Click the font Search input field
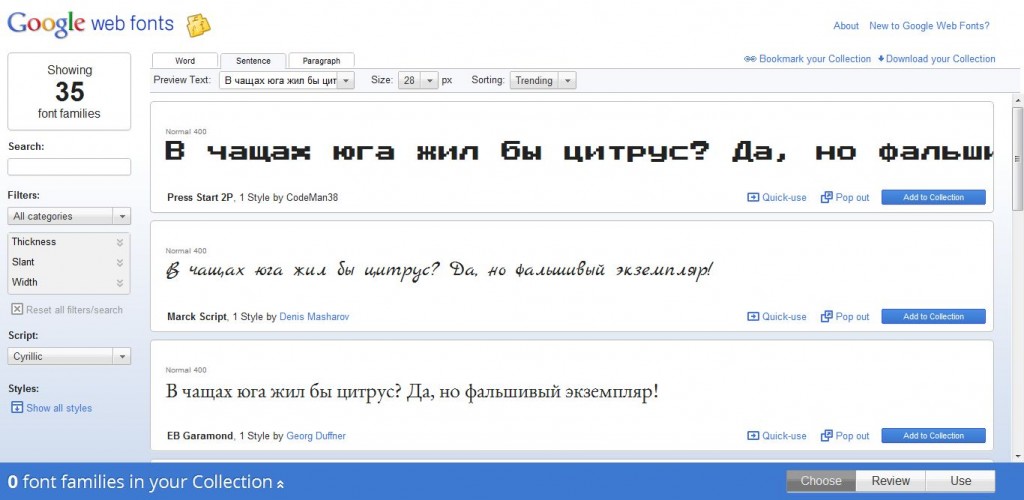The image size is (1024, 500). [69, 167]
